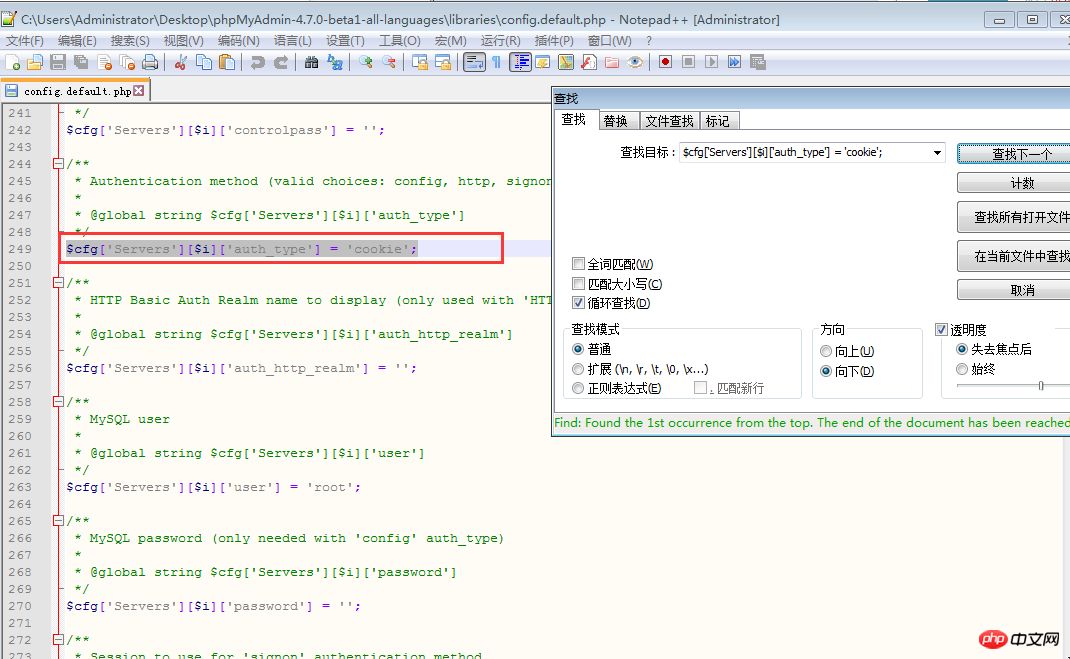Switch to the 标记 tab
This screenshot has height=659, width=1070.
point(717,121)
